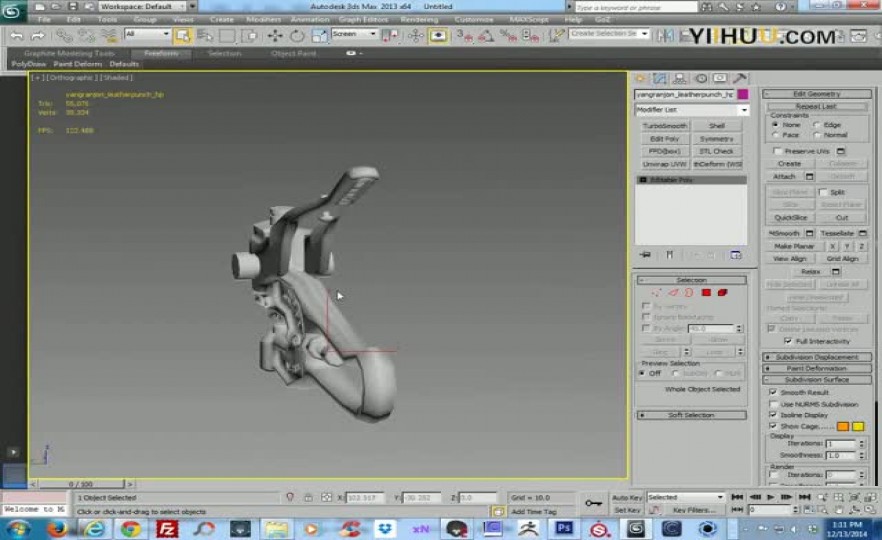Go to animation start frame
Screen dimensions: 882x540
737,497
